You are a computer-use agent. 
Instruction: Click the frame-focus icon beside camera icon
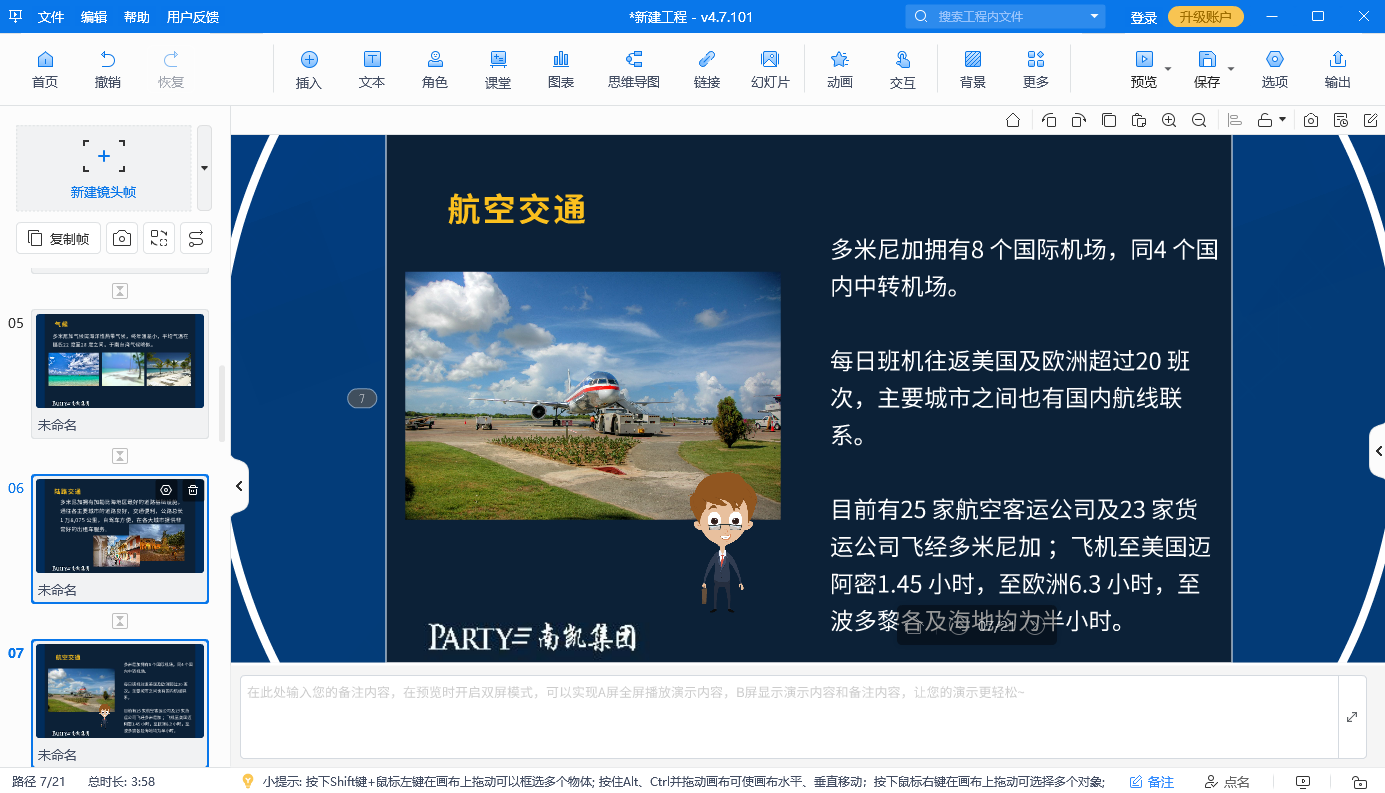159,238
